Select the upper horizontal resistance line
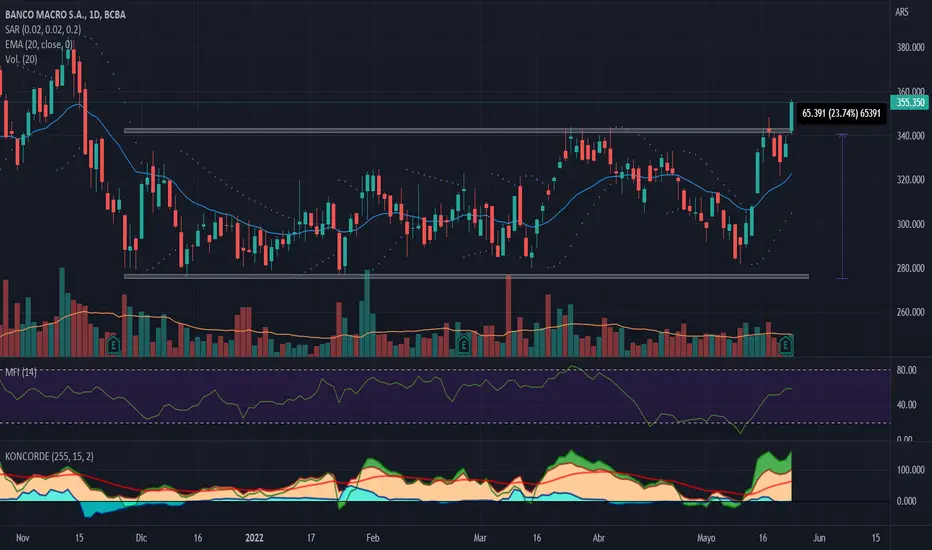Screen dimensions: 932x550 click(458, 130)
